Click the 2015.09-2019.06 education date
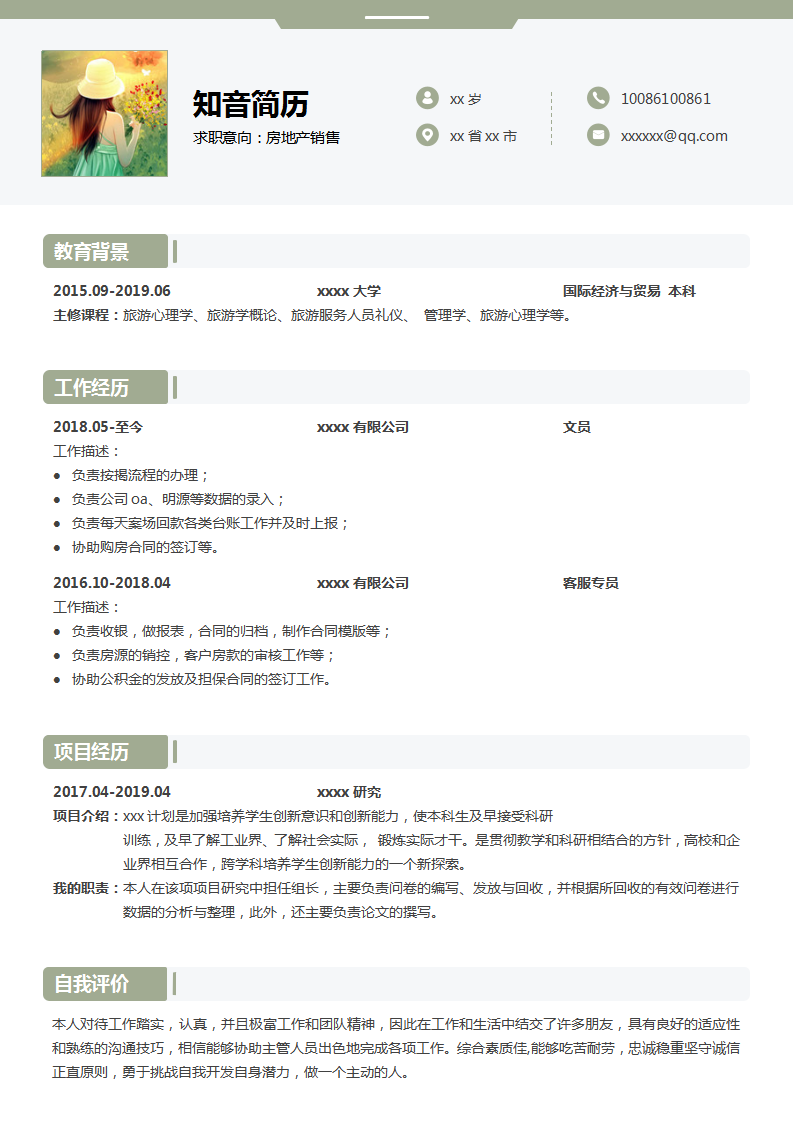The height and width of the screenshot is (1122, 793). (x=112, y=291)
